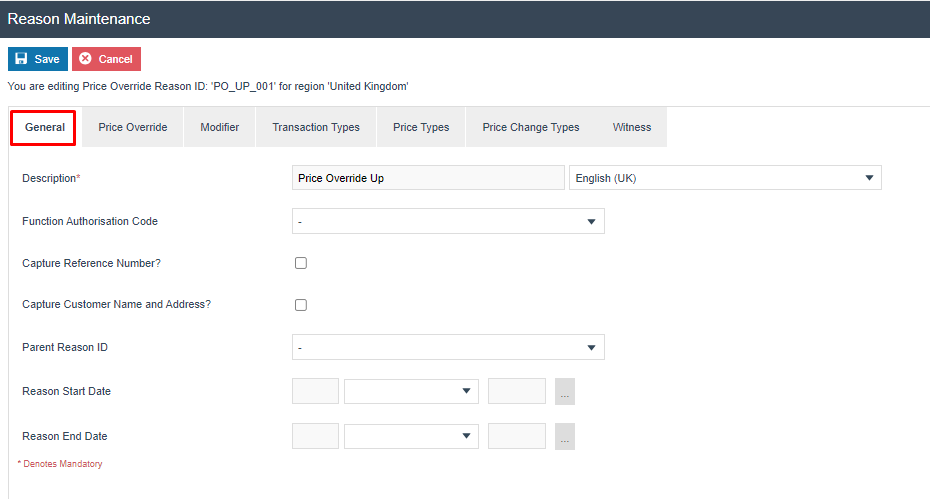Click the Denotes Mandatory note
The height and width of the screenshot is (499, 930).
60,464
